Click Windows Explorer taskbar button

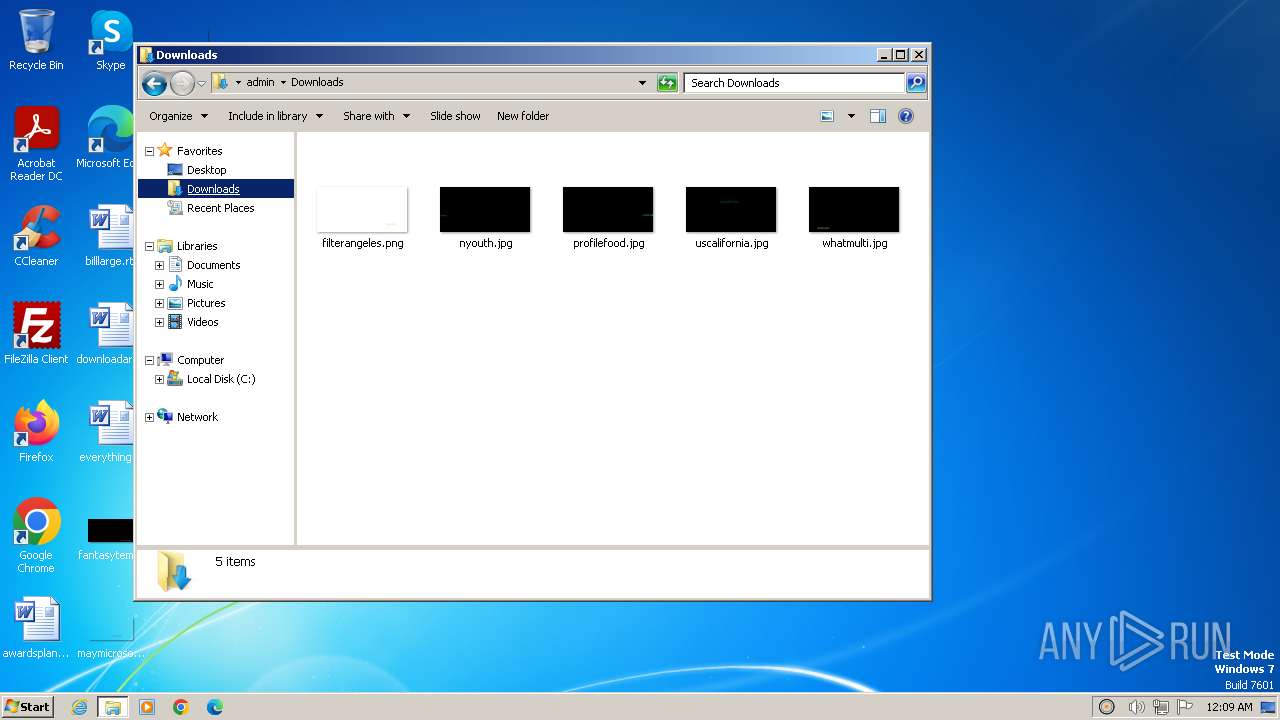(x=112, y=707)
